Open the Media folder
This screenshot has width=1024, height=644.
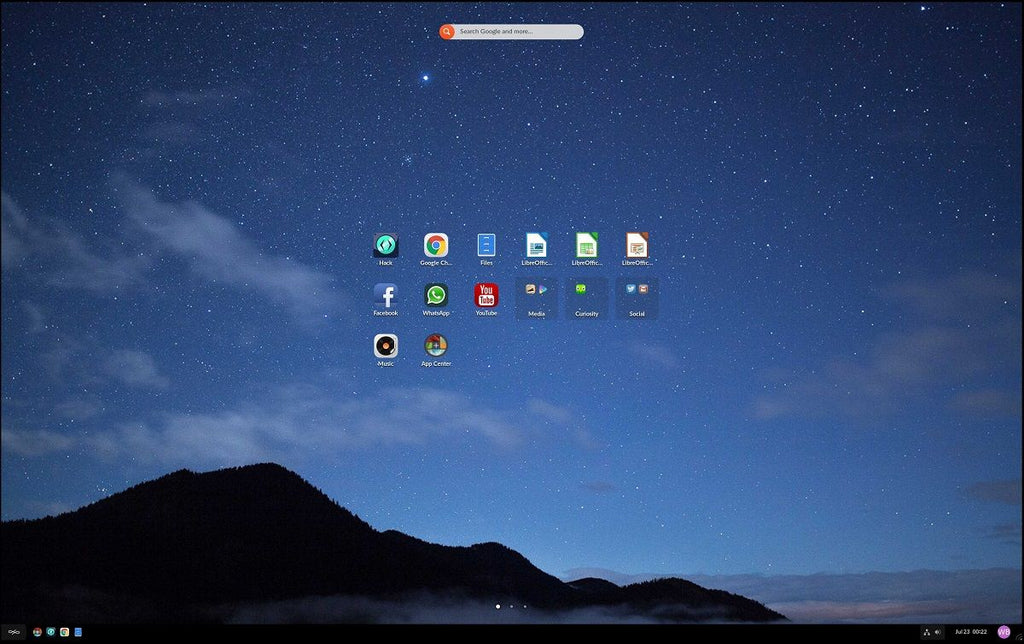(x=537, y=294)
